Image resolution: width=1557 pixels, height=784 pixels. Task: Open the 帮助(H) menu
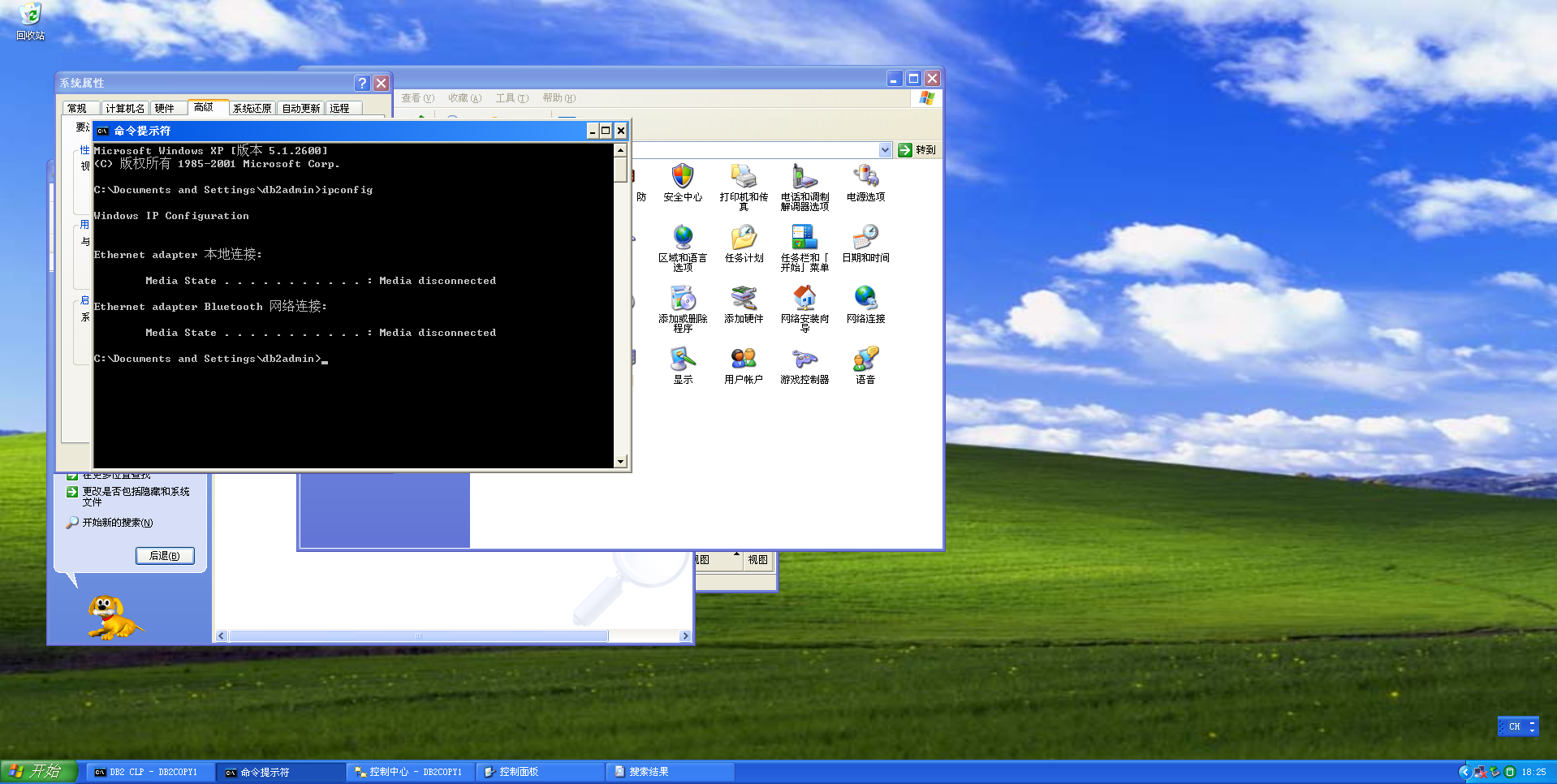[x=559, y=98]
